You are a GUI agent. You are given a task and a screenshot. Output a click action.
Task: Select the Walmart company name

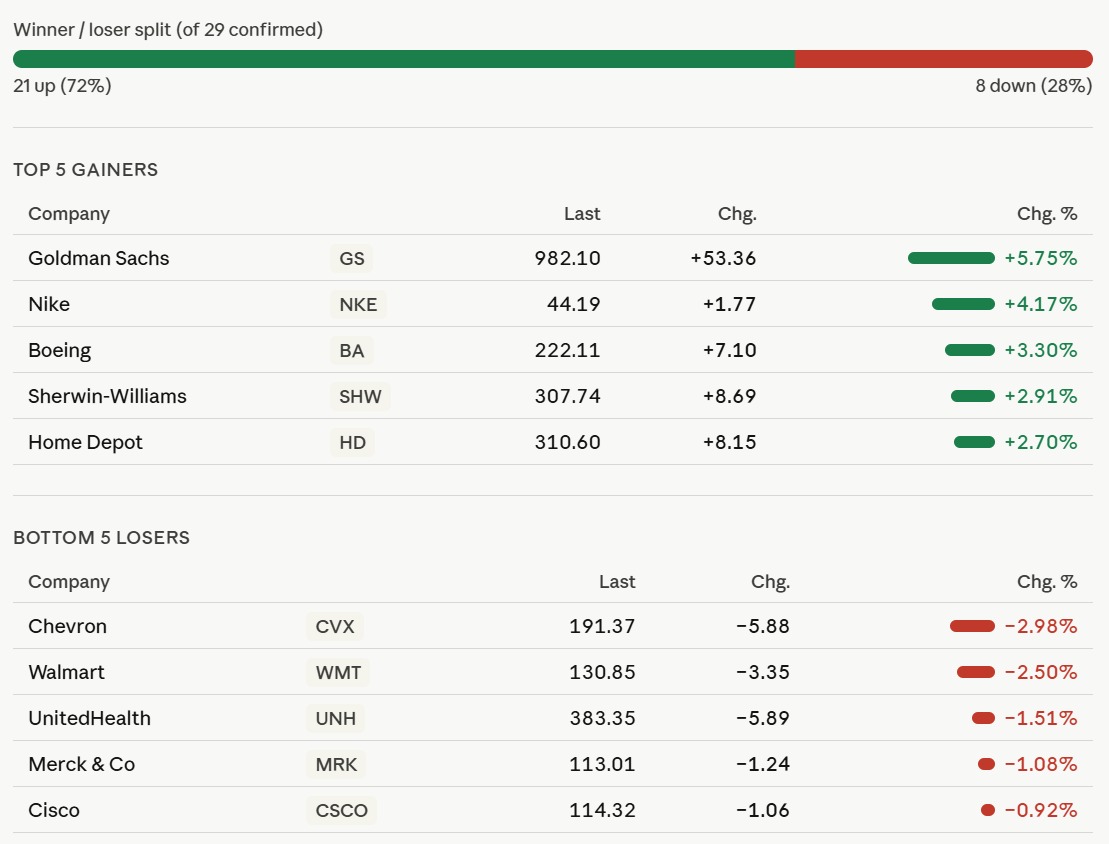point(66,672)
